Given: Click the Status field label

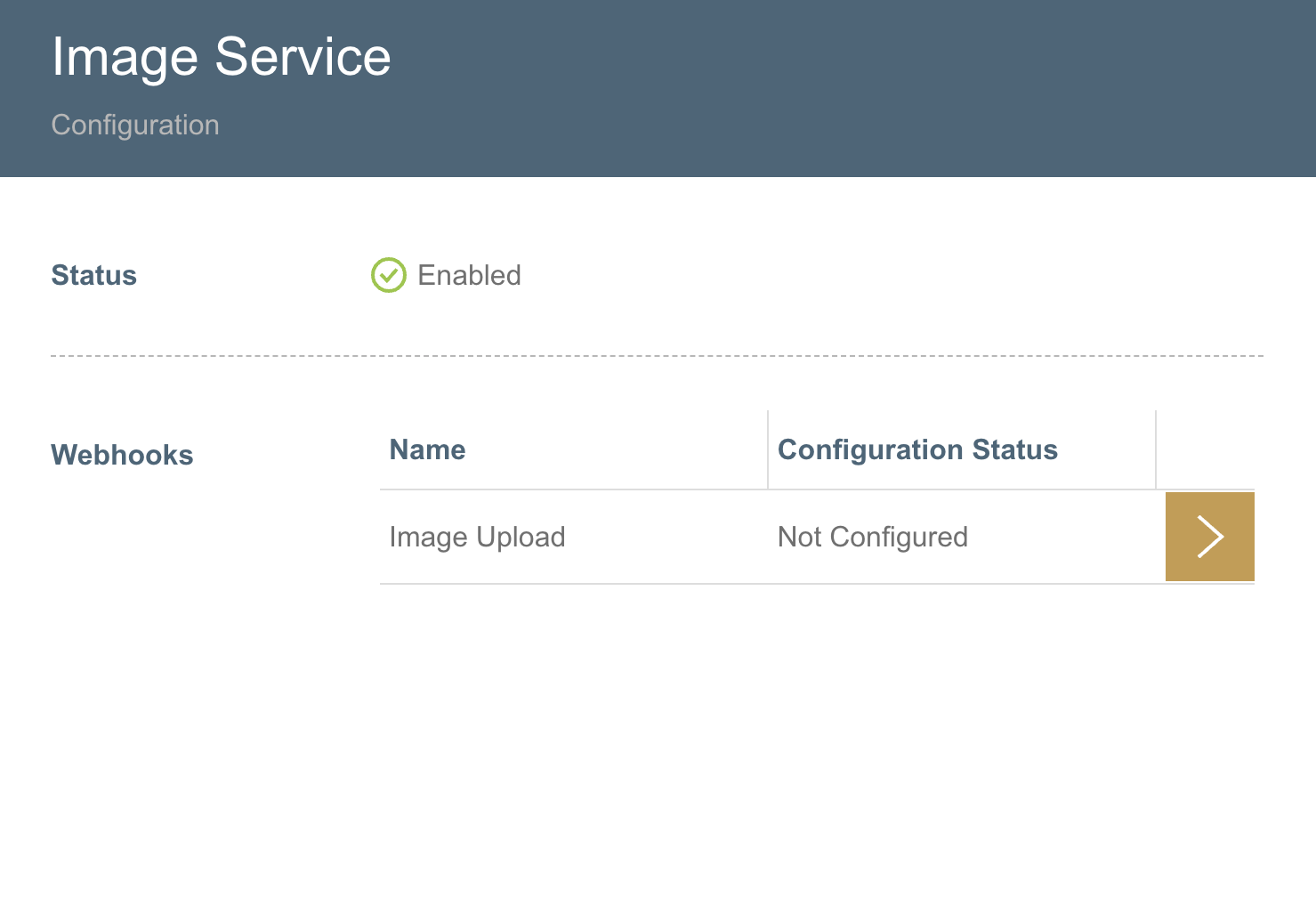Looking at the screenshot, I should pyautogui.click(x=93, y=275).
